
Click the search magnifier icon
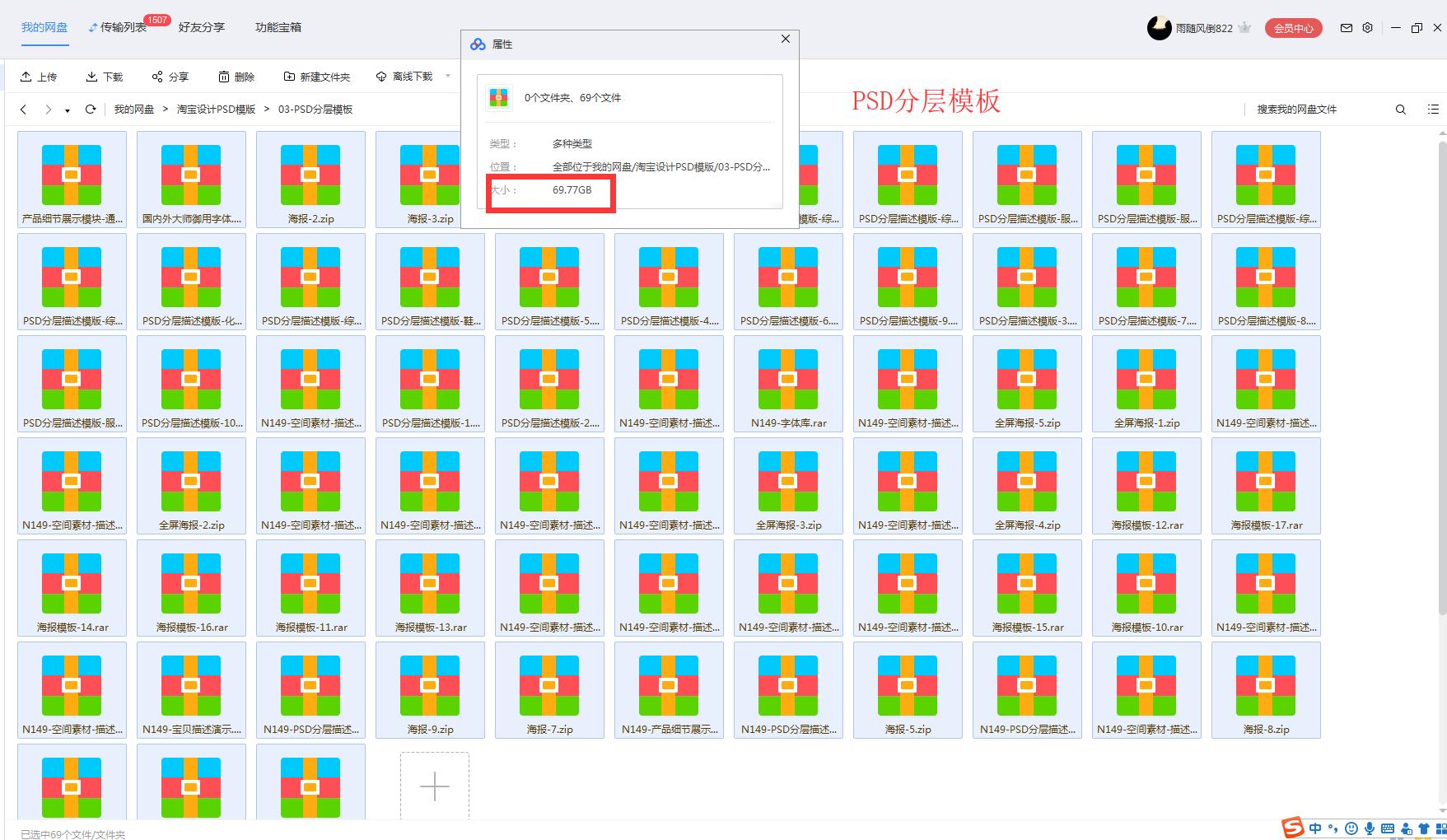point(1400,109)
